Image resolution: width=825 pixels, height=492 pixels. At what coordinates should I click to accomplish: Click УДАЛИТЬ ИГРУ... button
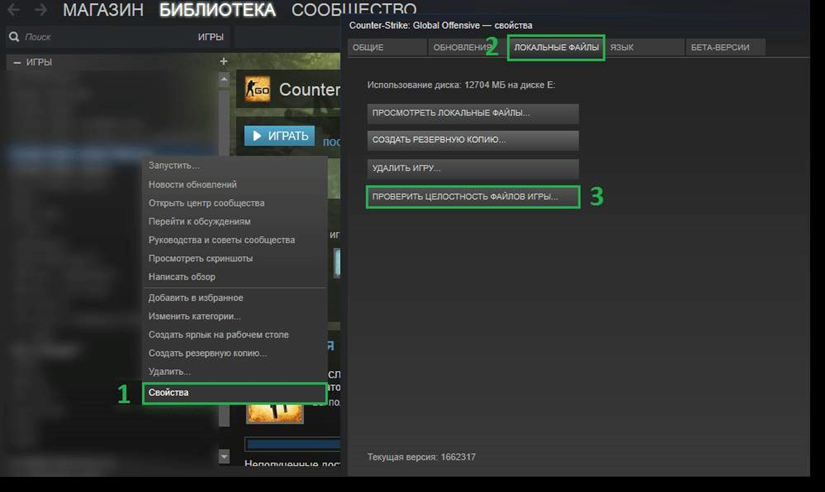(473, 168)
